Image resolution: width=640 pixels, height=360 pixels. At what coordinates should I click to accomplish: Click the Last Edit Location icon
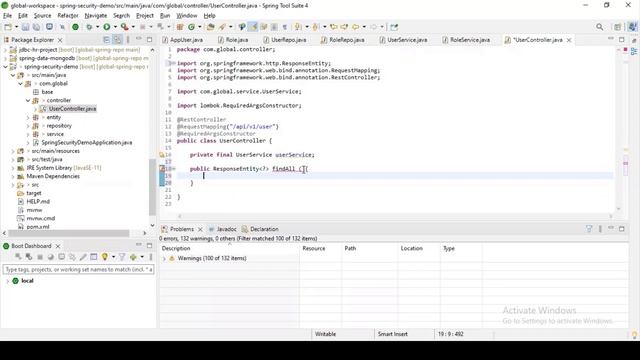coord(334,27)
